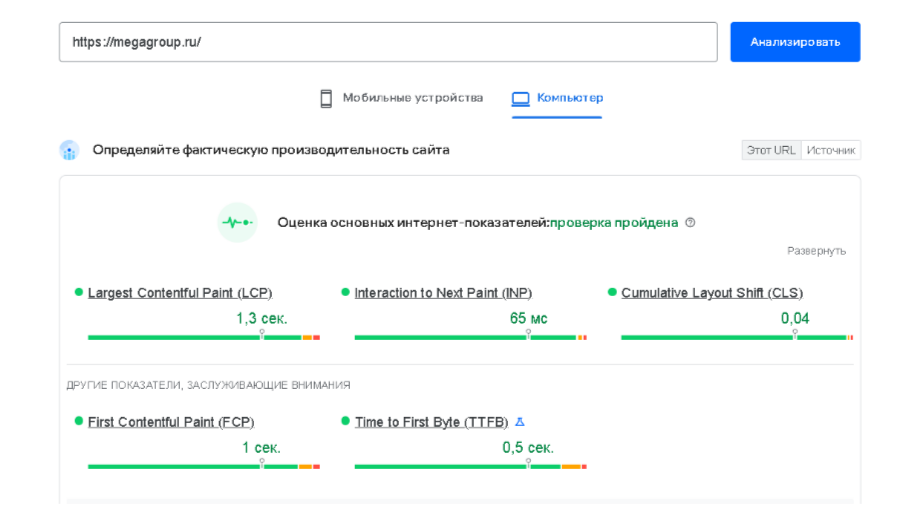Expand details with "Развернуть"
Screen dimensions: 908x511
pos(816,251)
